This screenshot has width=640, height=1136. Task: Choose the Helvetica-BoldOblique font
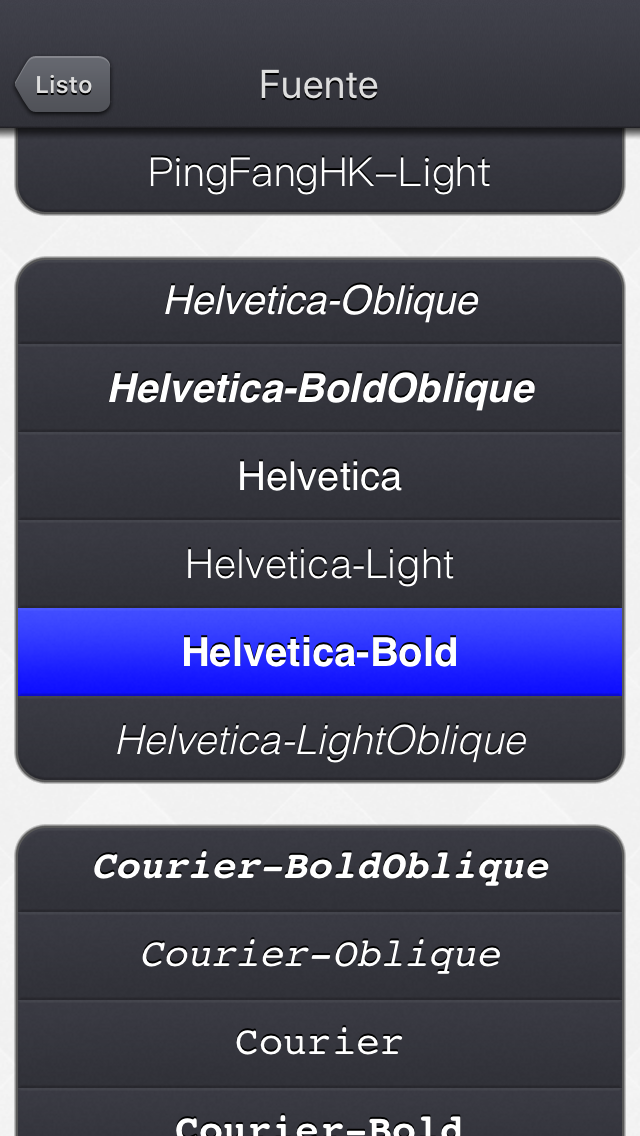319,387
